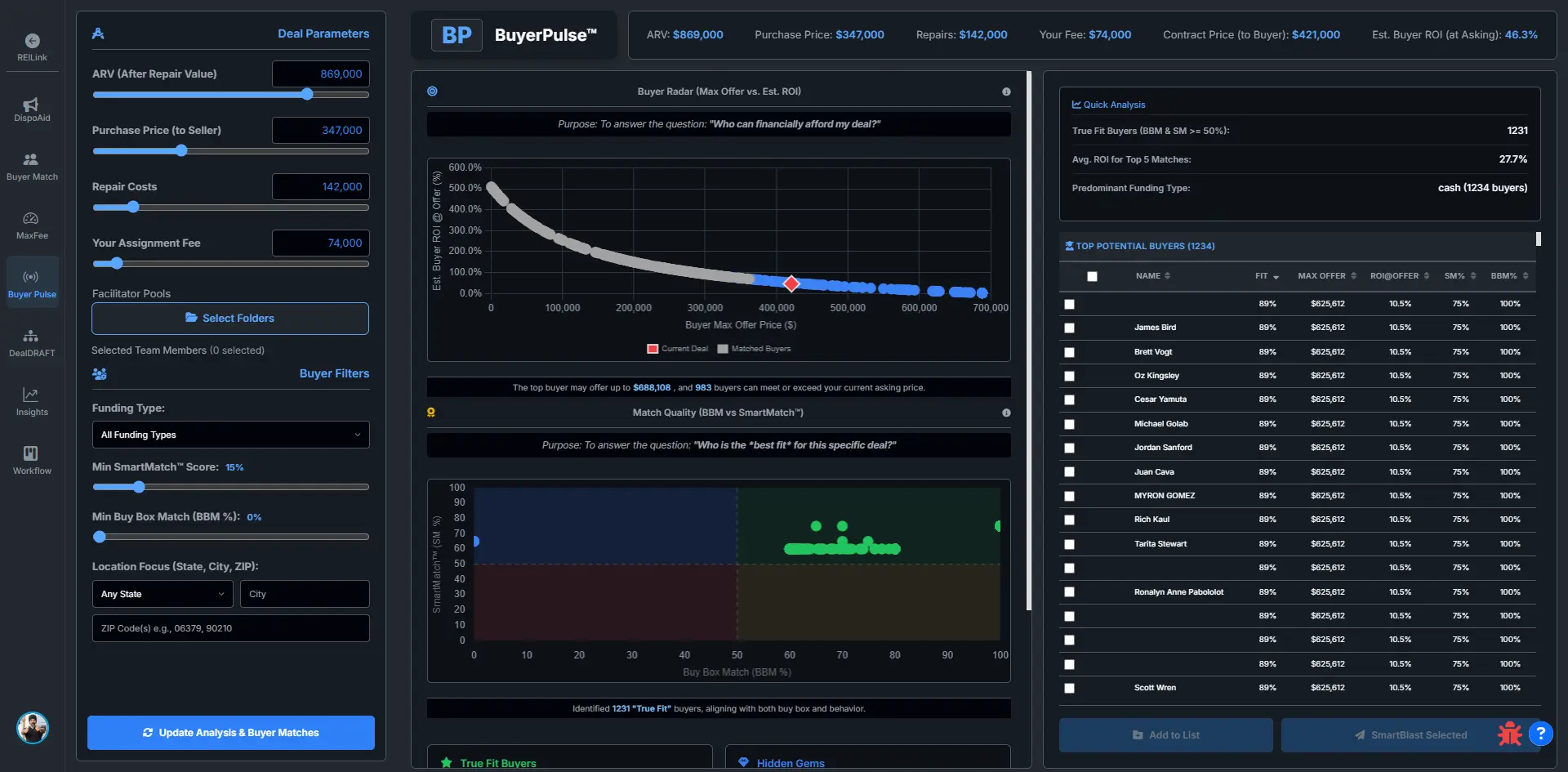Click the red bug report icon
Image resolution: width=1568 pixels, height=772 pixels.
pos(1509,734)
